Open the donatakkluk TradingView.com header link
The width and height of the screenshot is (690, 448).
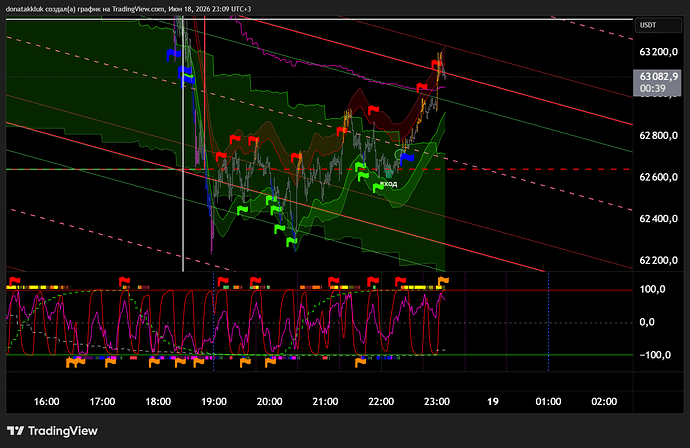(128, 9)
